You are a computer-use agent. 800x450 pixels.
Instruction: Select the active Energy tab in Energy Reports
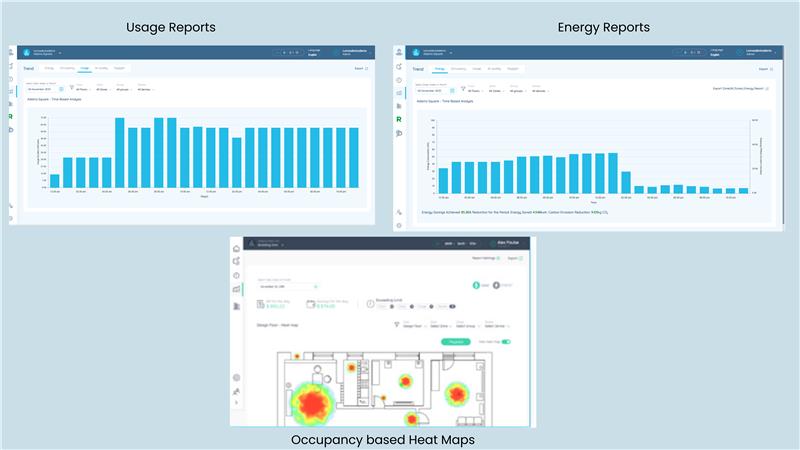coord(440,69)
